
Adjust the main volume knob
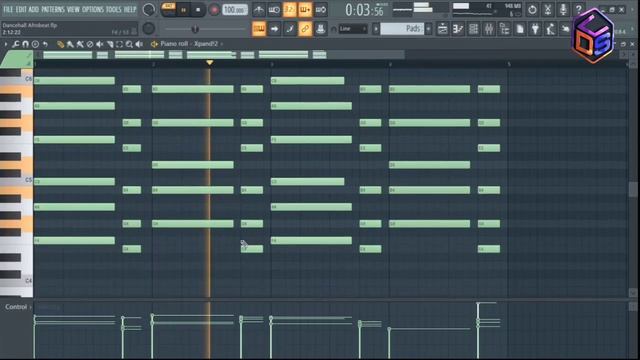149,9
